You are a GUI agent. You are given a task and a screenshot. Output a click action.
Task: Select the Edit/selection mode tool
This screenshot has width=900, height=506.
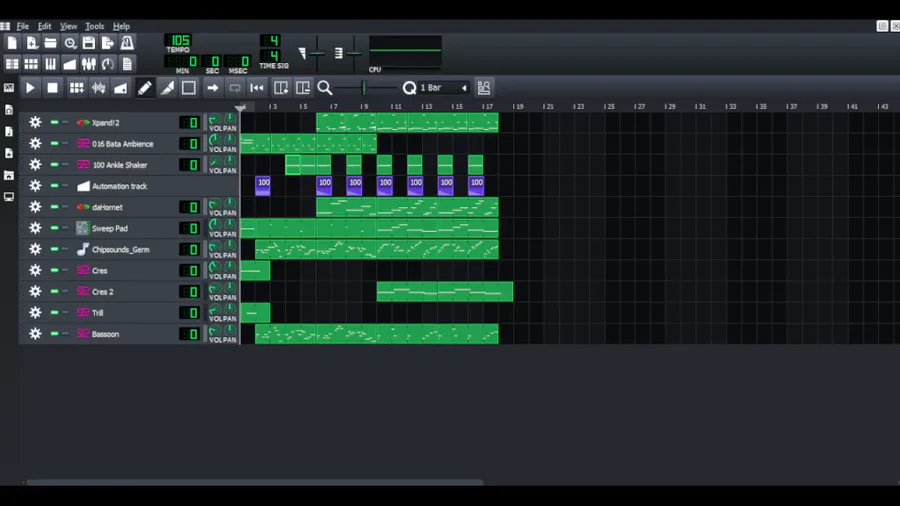(x=189, y=88)
